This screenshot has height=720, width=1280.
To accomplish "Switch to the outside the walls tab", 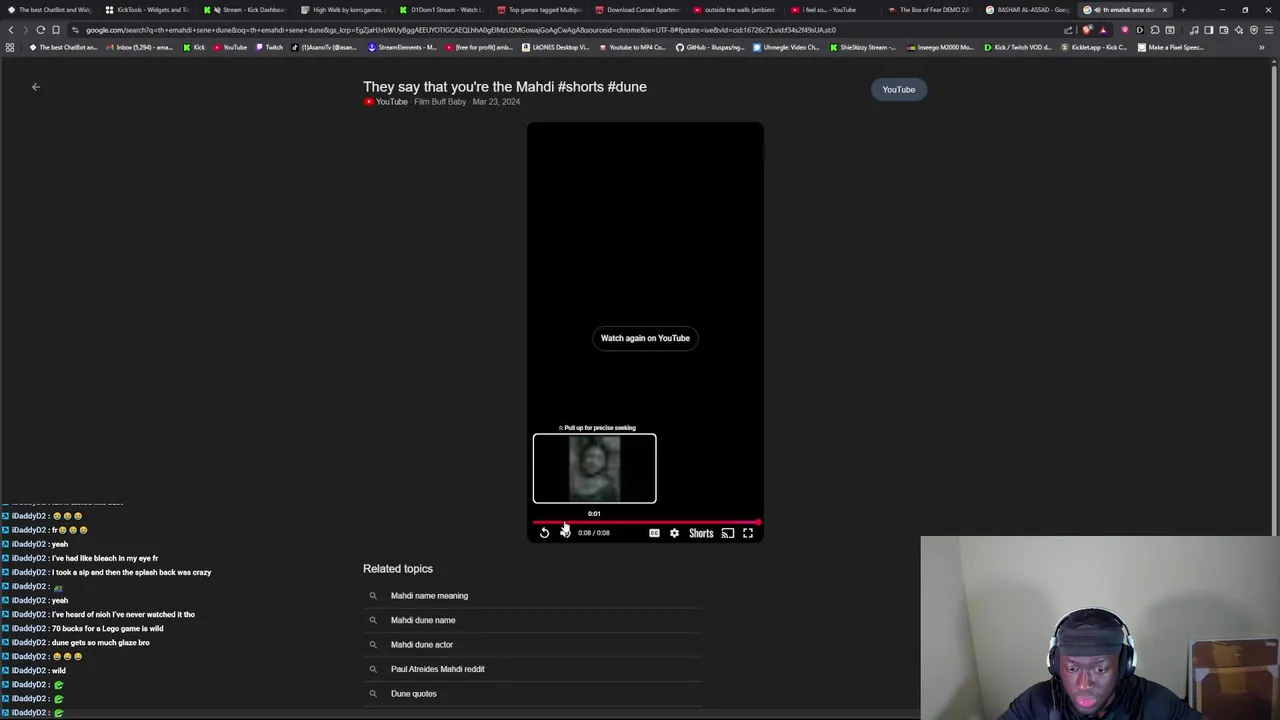I will click(x=735, y=10).
